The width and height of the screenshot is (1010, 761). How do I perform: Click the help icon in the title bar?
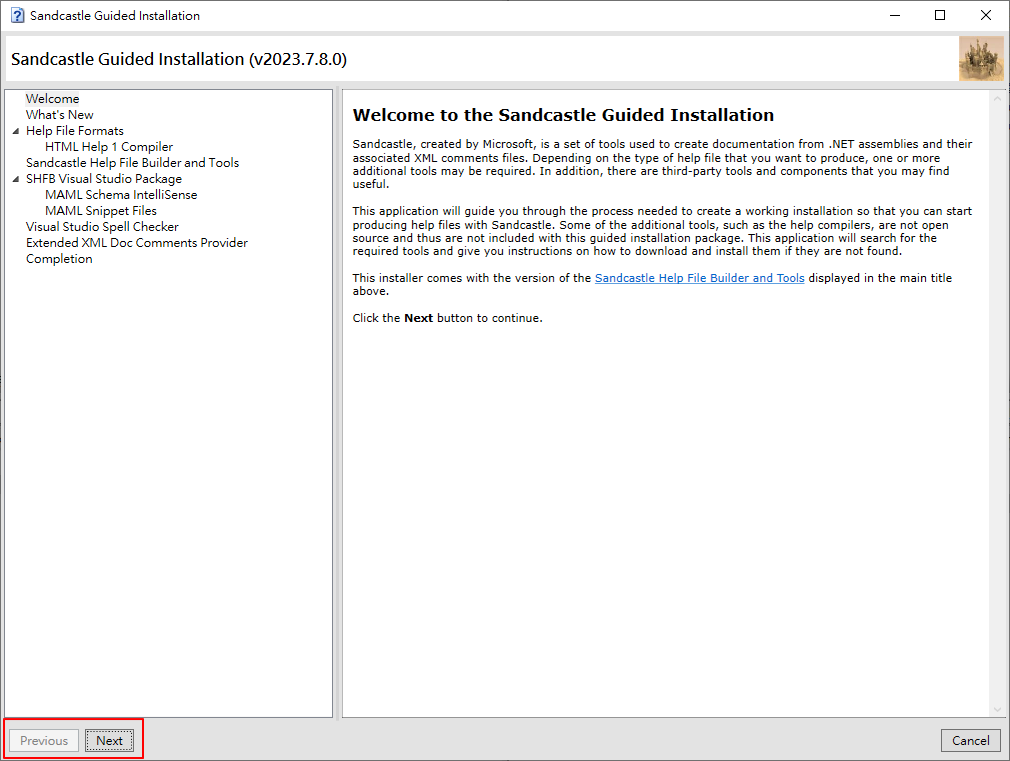pyautogui.click(x=17, y=15)
